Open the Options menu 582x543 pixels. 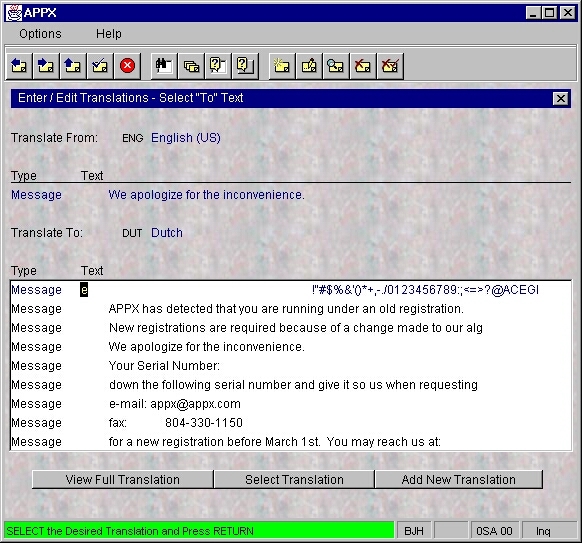tap(40, 34)
